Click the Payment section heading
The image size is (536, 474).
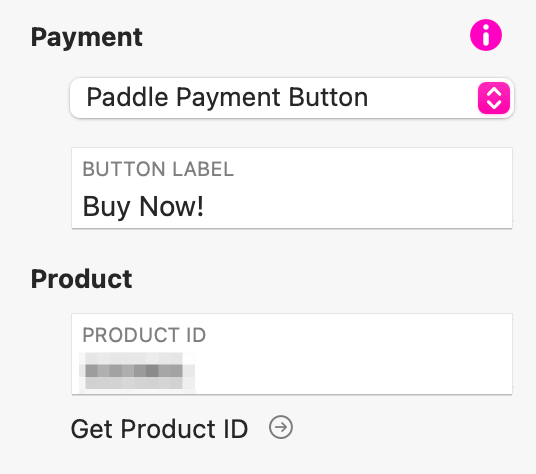click(x=87, y=38)
